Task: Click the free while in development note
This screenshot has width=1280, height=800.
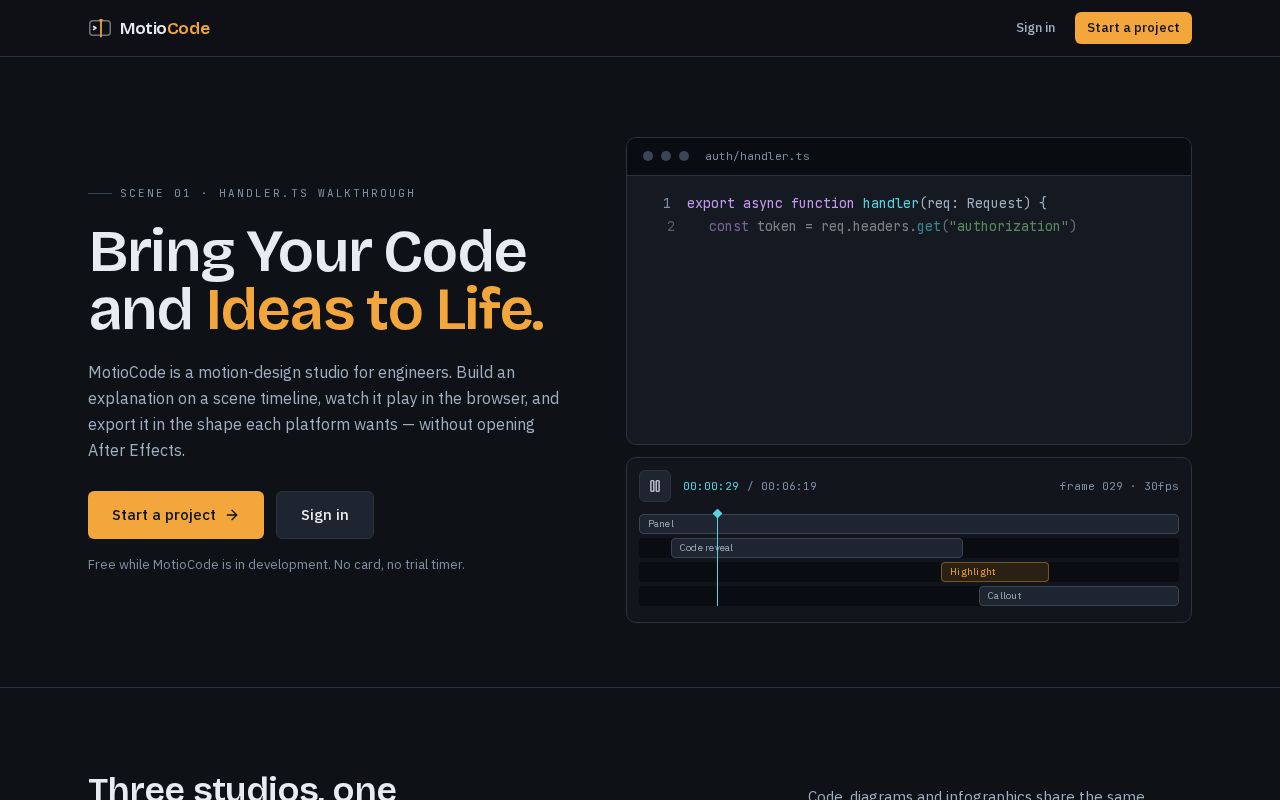Action: click(x=276, y=565)
